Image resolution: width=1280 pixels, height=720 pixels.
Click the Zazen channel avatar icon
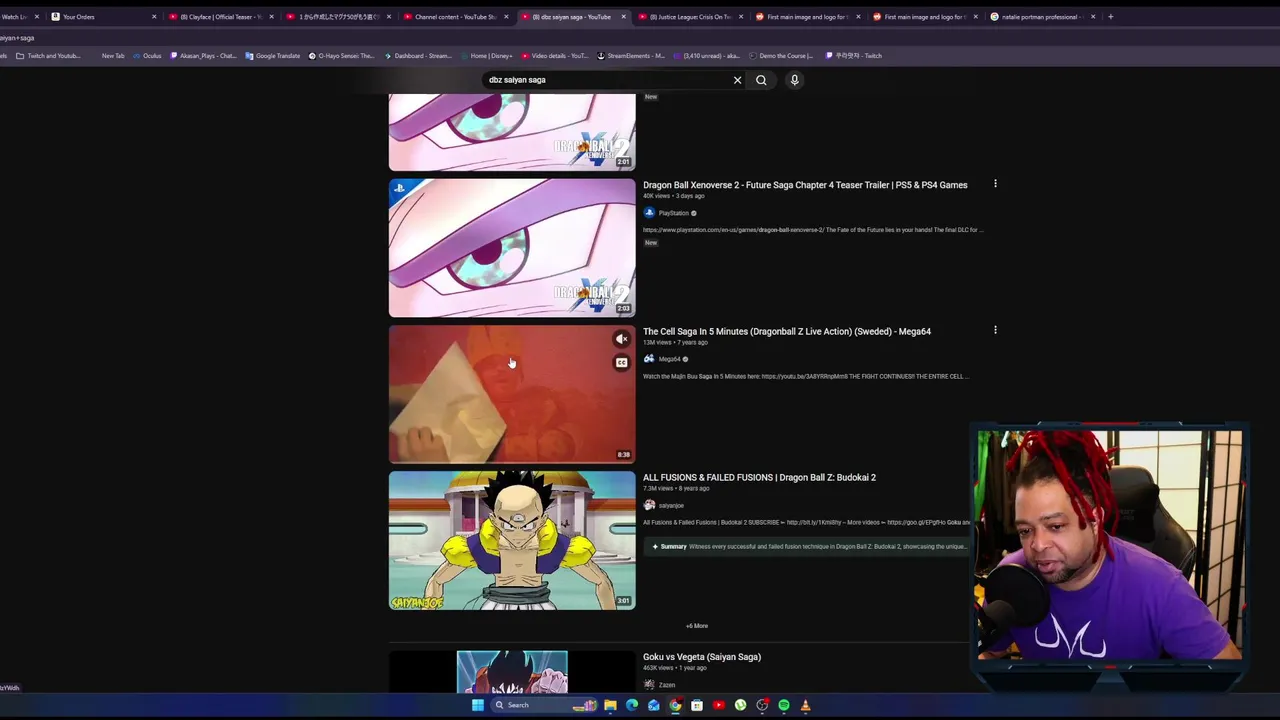click(x=649, y=685)
